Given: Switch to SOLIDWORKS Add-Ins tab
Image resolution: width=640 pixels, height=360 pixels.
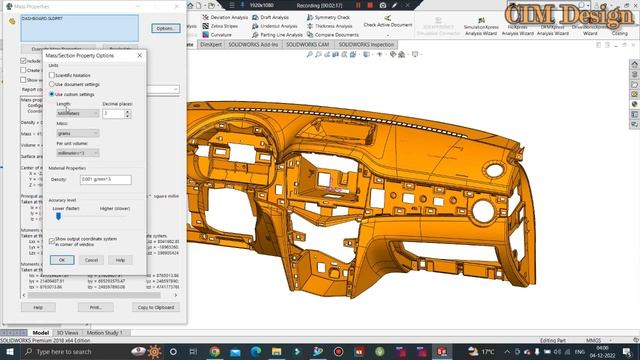Looking at the screenshot, I should click(253, 44).
